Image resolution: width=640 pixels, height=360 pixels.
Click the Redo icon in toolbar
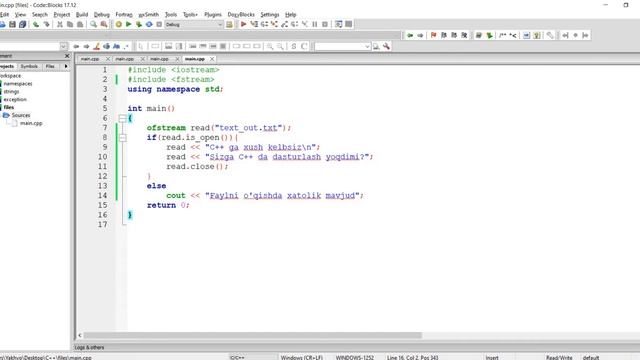47,24
